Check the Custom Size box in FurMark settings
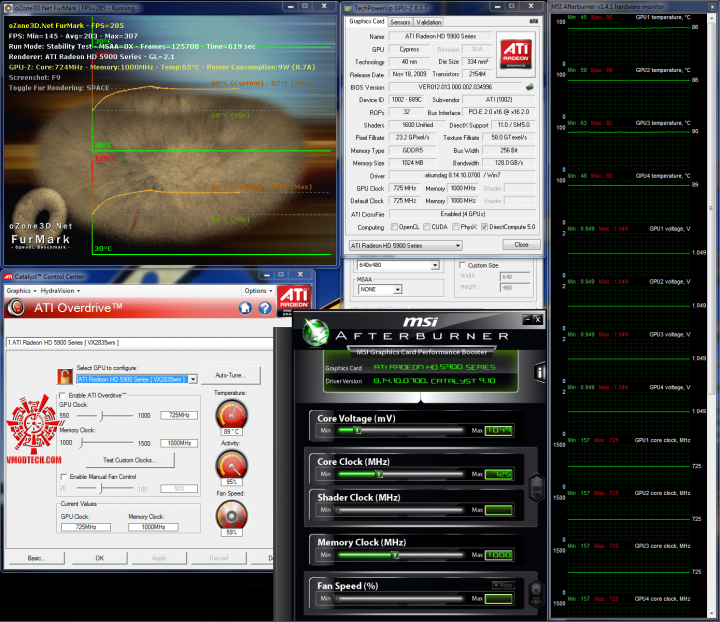The height and width of the screenshot is (622, 720). (462, 265)
